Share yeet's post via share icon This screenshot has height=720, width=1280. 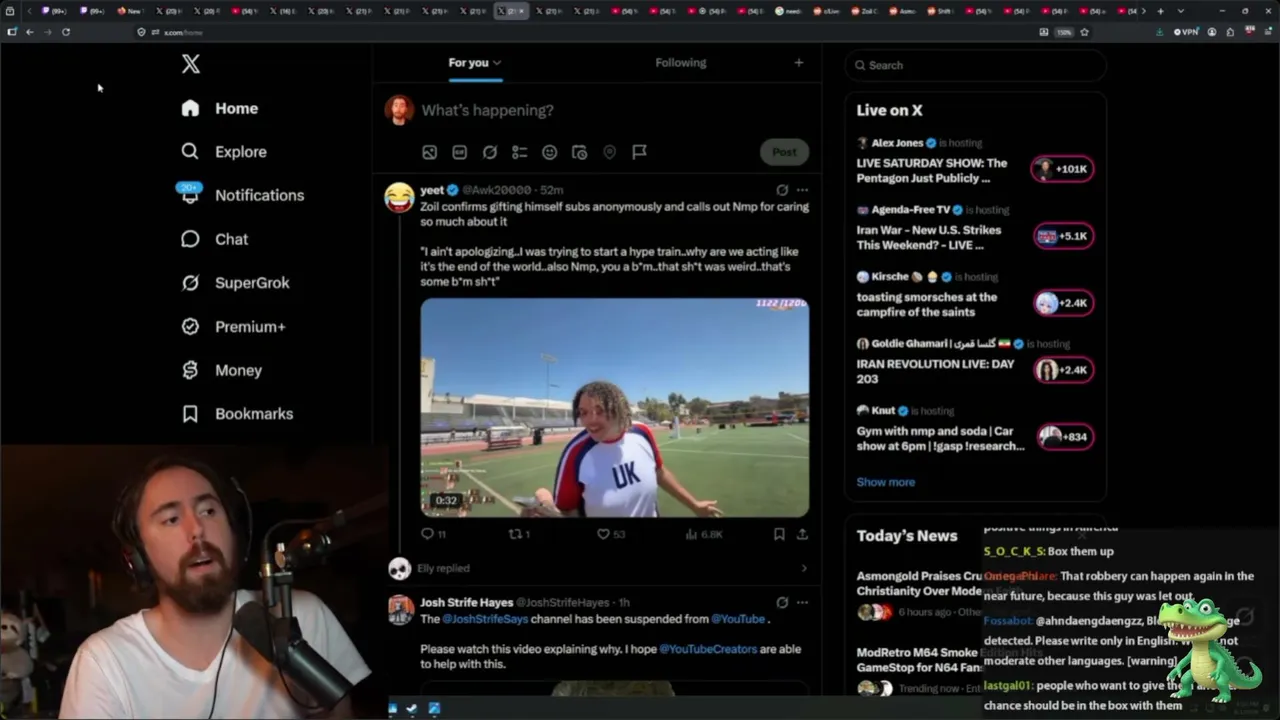(x=802, y=534)
